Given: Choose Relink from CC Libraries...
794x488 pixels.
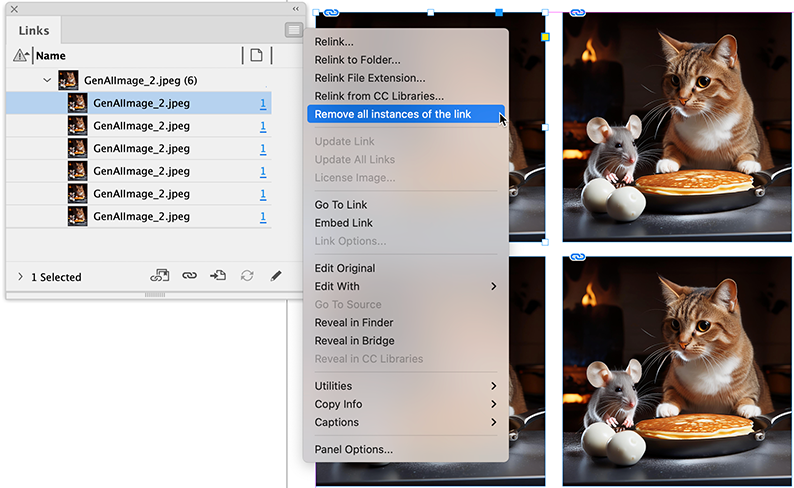Looking at the screenshot, I should [406, 96].
